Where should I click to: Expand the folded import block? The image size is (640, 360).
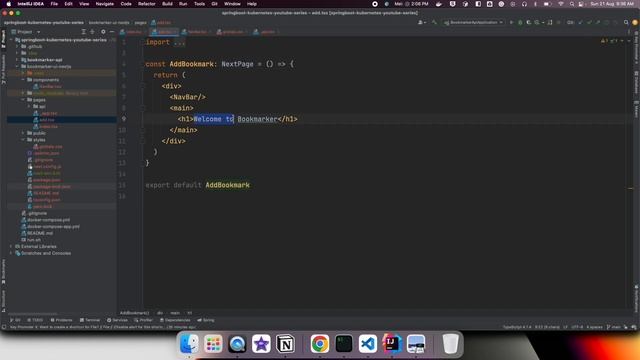click(x=179, y=42)
